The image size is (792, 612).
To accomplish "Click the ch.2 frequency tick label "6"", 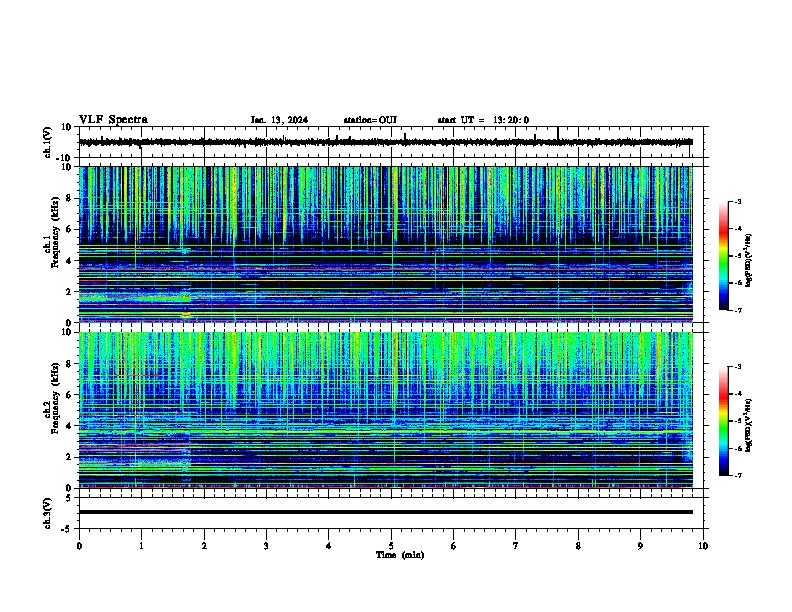I will tap(71, 395).
